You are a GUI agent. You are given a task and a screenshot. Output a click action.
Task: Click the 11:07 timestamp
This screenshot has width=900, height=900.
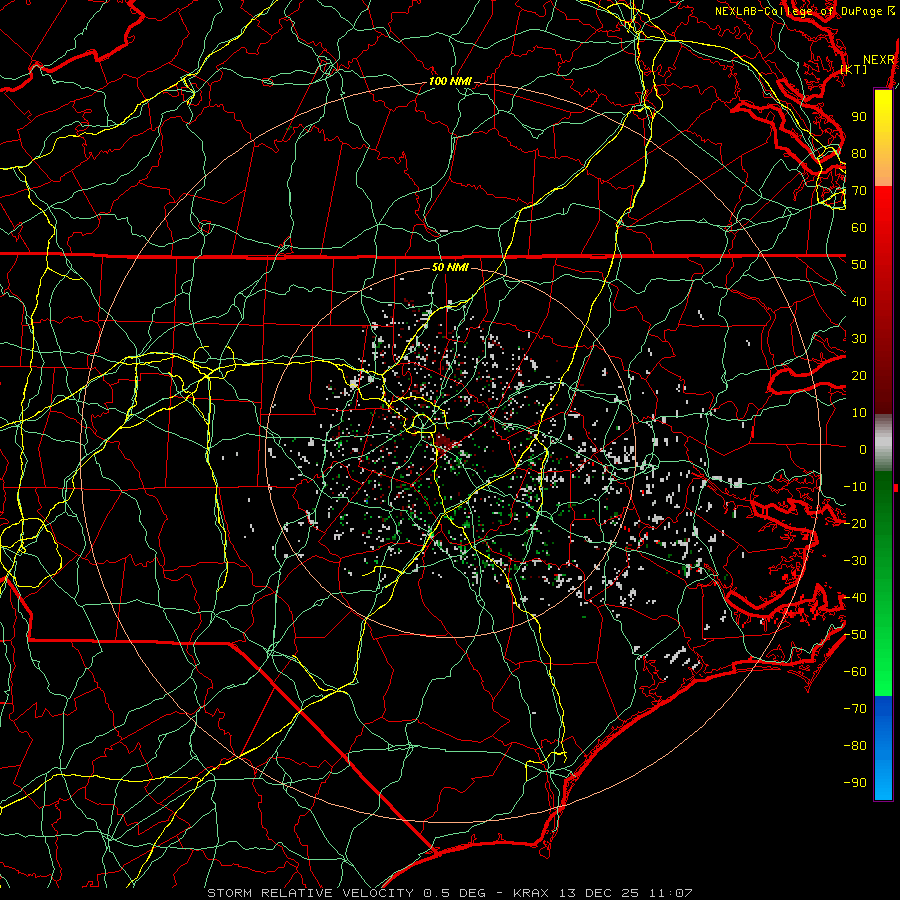(x=671, y=893)
